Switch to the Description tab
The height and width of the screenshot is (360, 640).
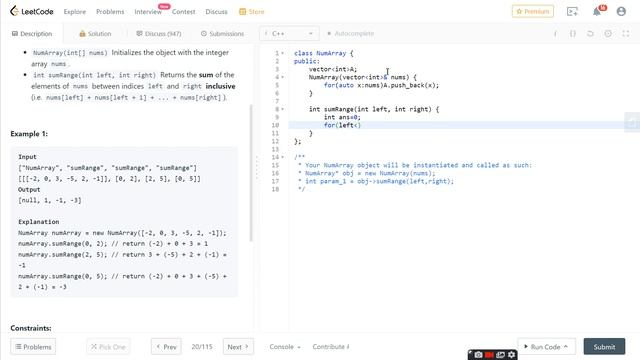coord(32,33)
